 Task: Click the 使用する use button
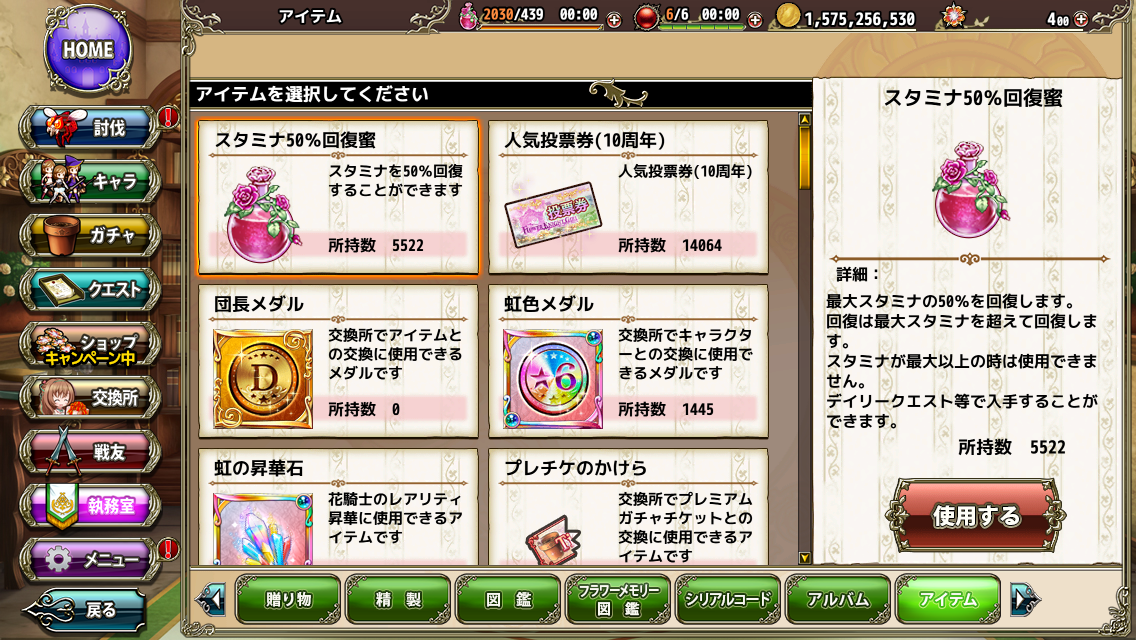click(x=976, y=515)
